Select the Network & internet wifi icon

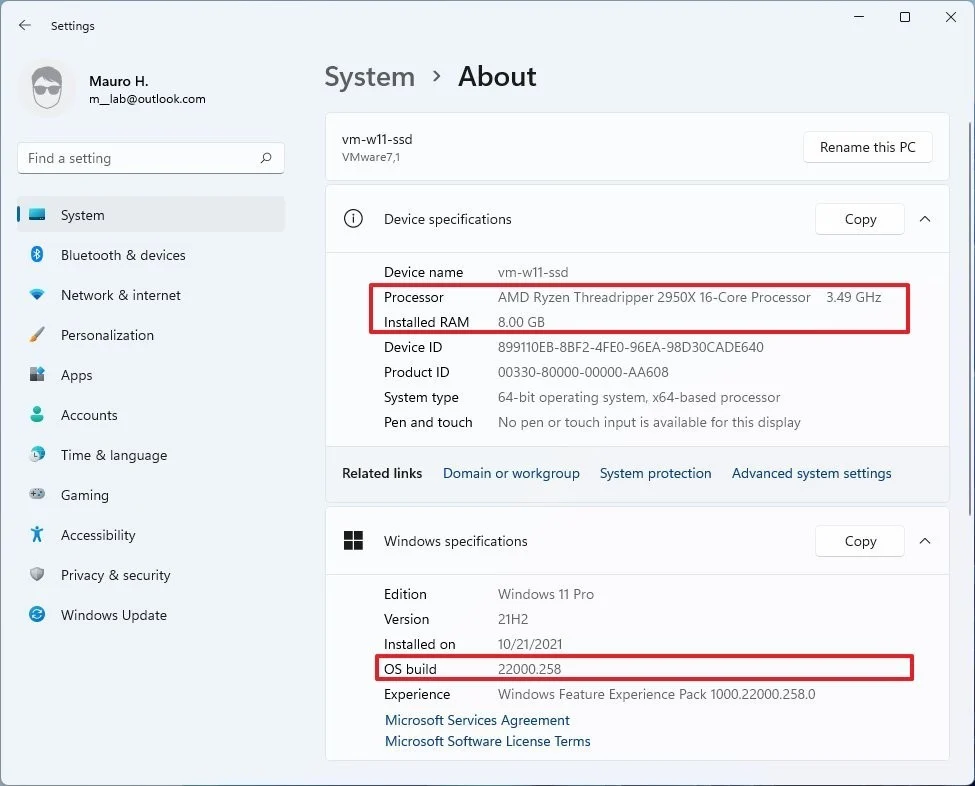[37, 295]
